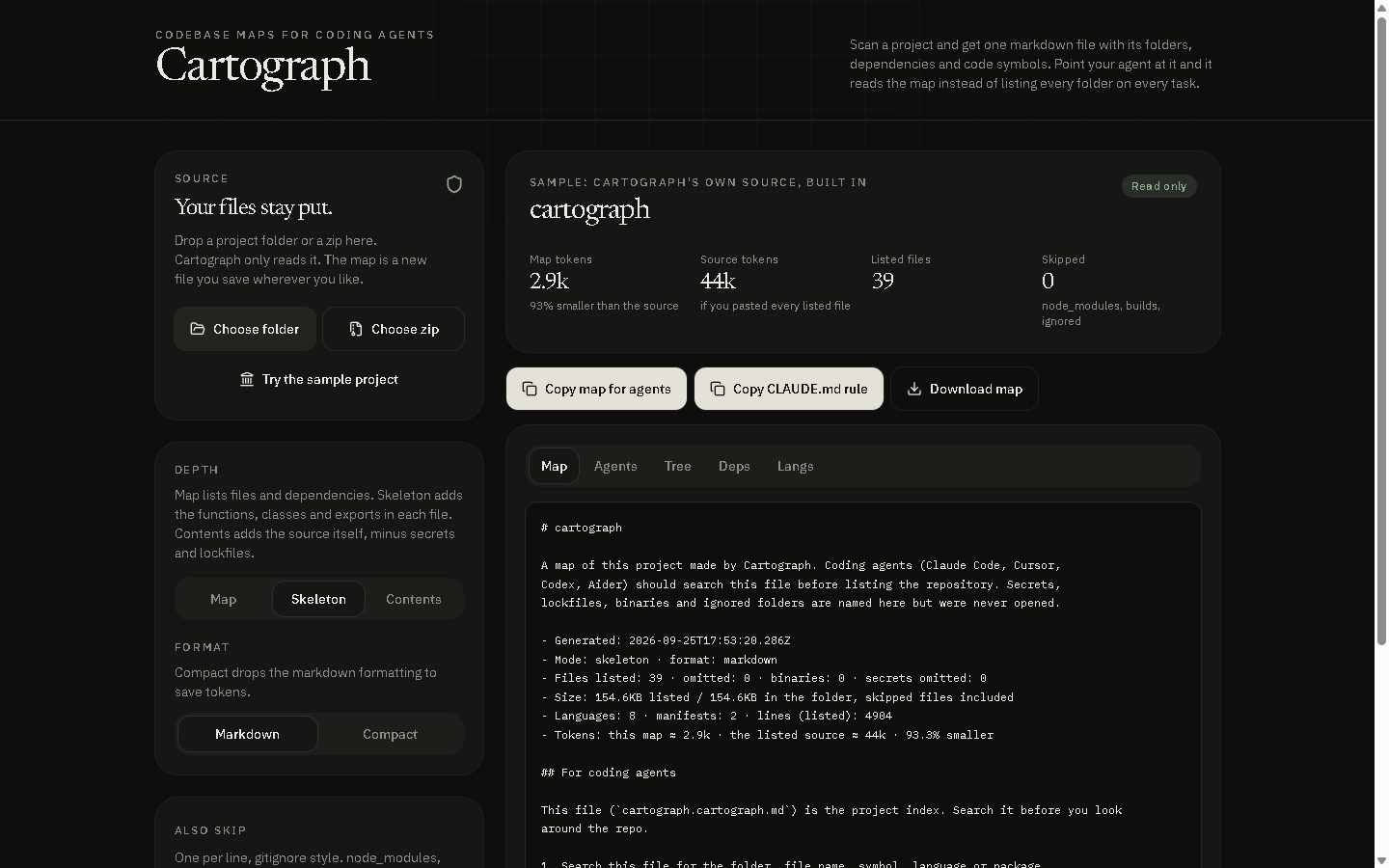Click 'Your files stay put.' heading

pyautogui.click(x=254, y=207)
